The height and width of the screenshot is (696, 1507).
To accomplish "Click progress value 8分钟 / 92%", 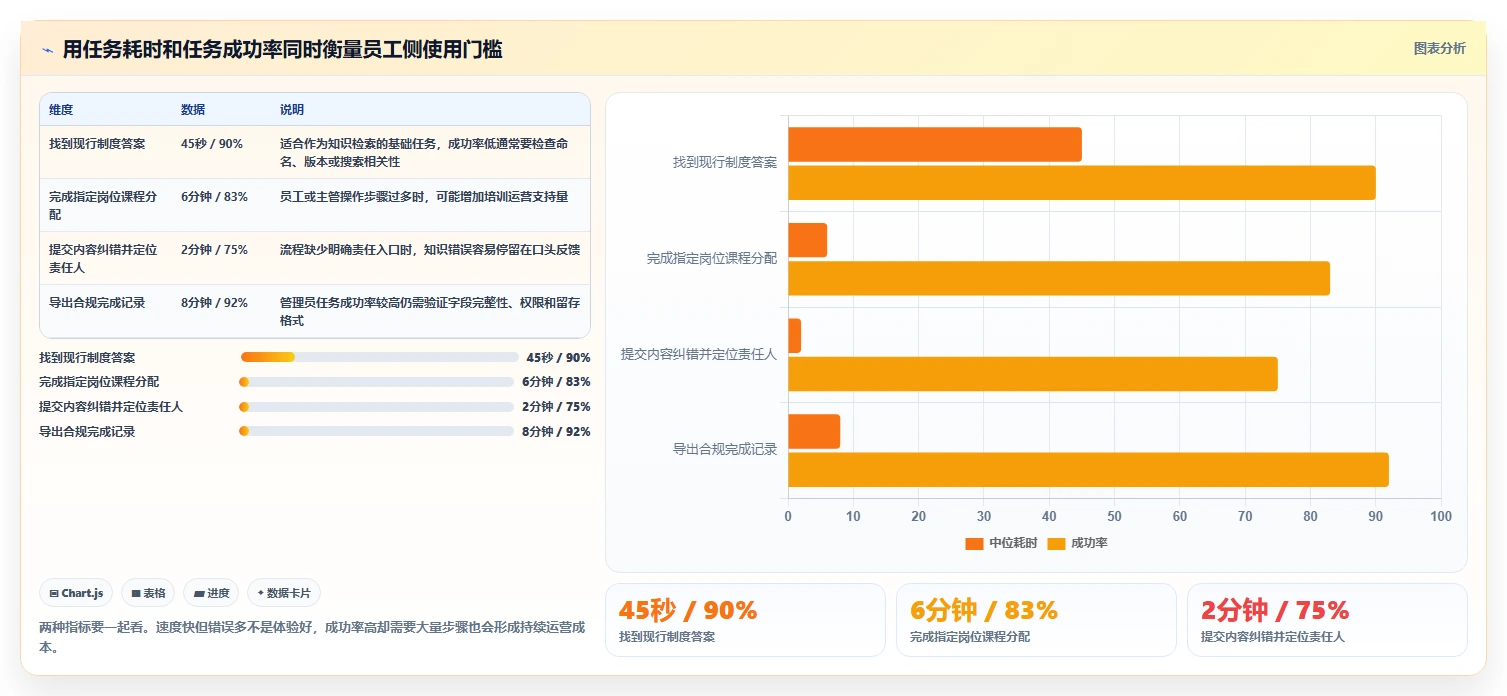I will tap(556, 432).
